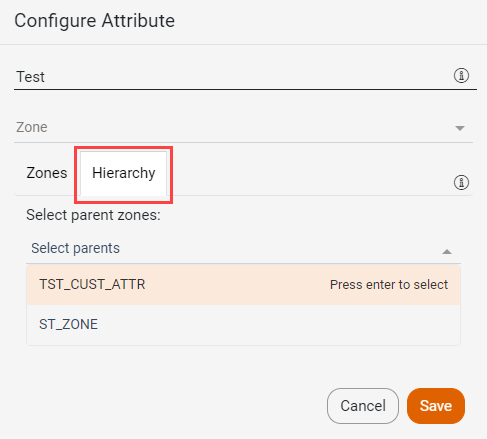Screen dimensions: 487x439
Task: Save the attribute configuration
Action: [x=436, y=406]
